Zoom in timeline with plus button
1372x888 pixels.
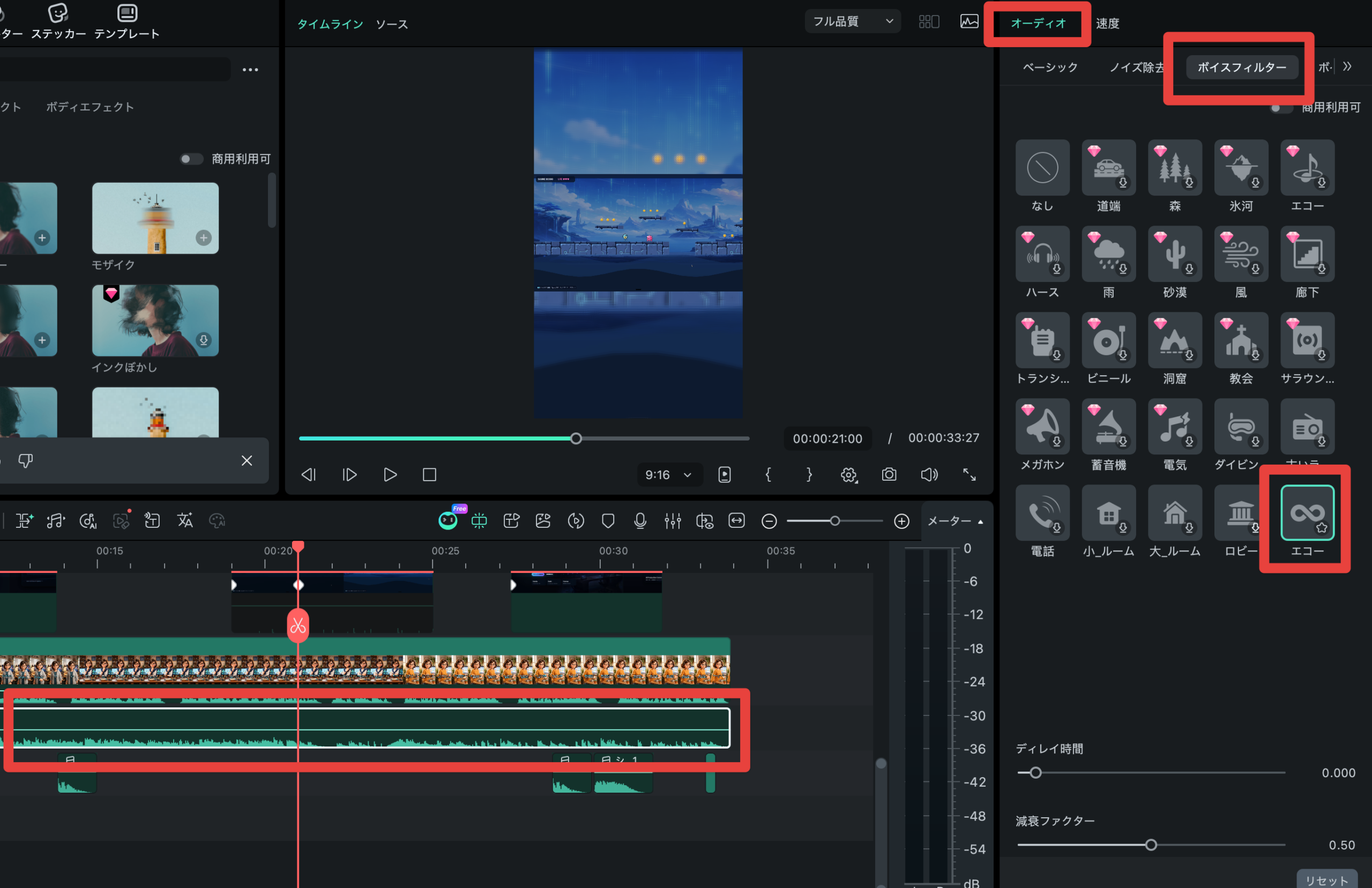click(901, 521)
